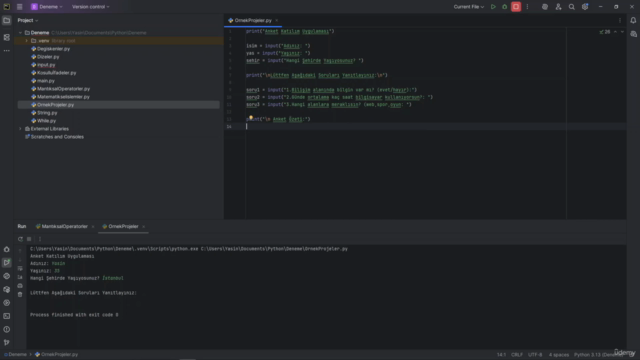Open the Deneme project dropdown
This screenshot has height=360, width=640.
pos(47,7)
